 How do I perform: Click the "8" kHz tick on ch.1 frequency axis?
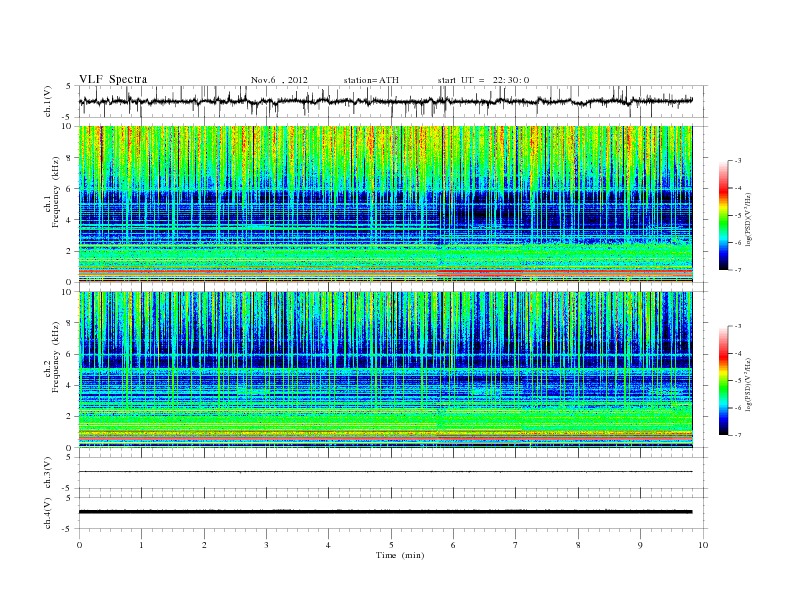point(69,158)
